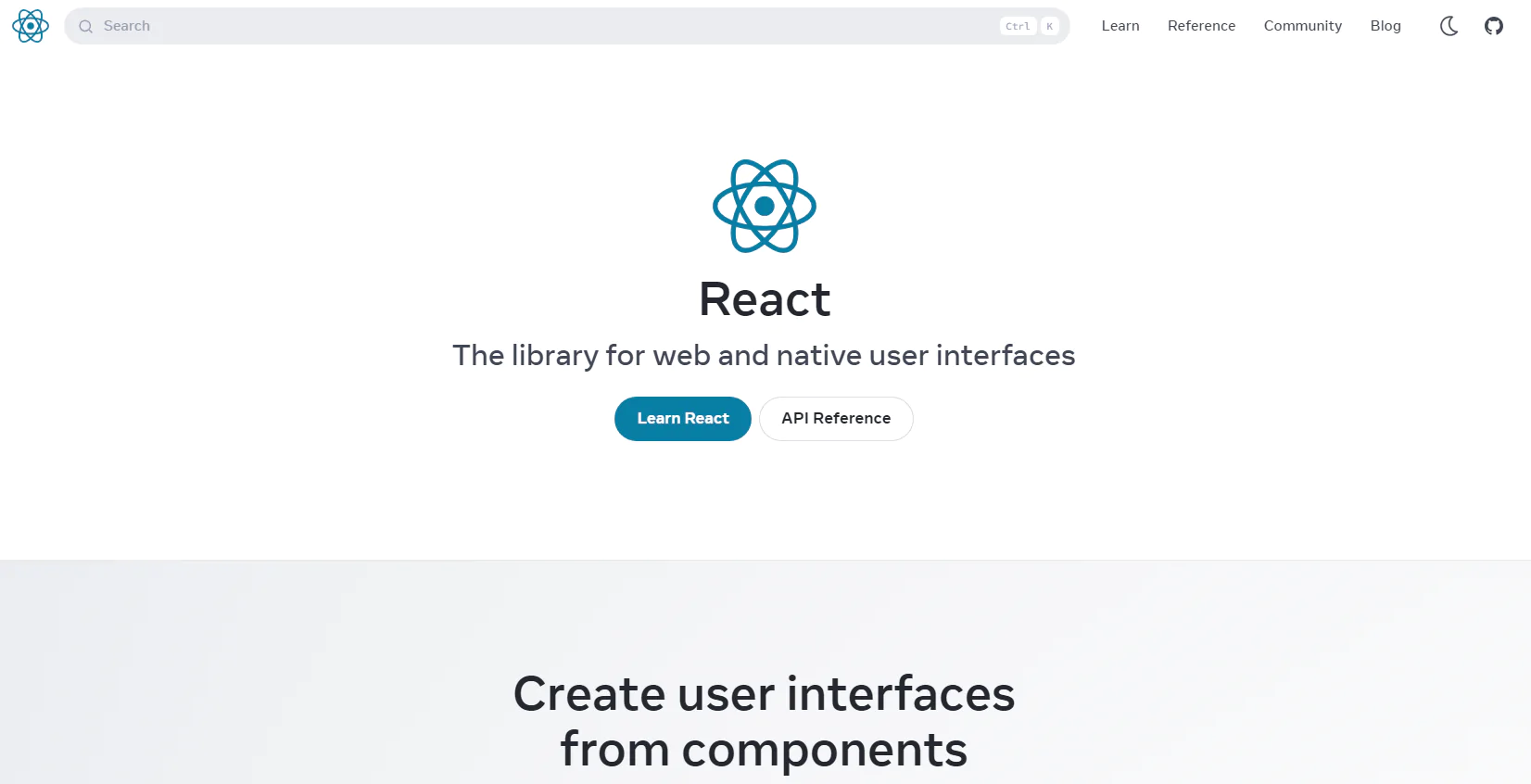Click the Learn React button

[x=683, y=419]
